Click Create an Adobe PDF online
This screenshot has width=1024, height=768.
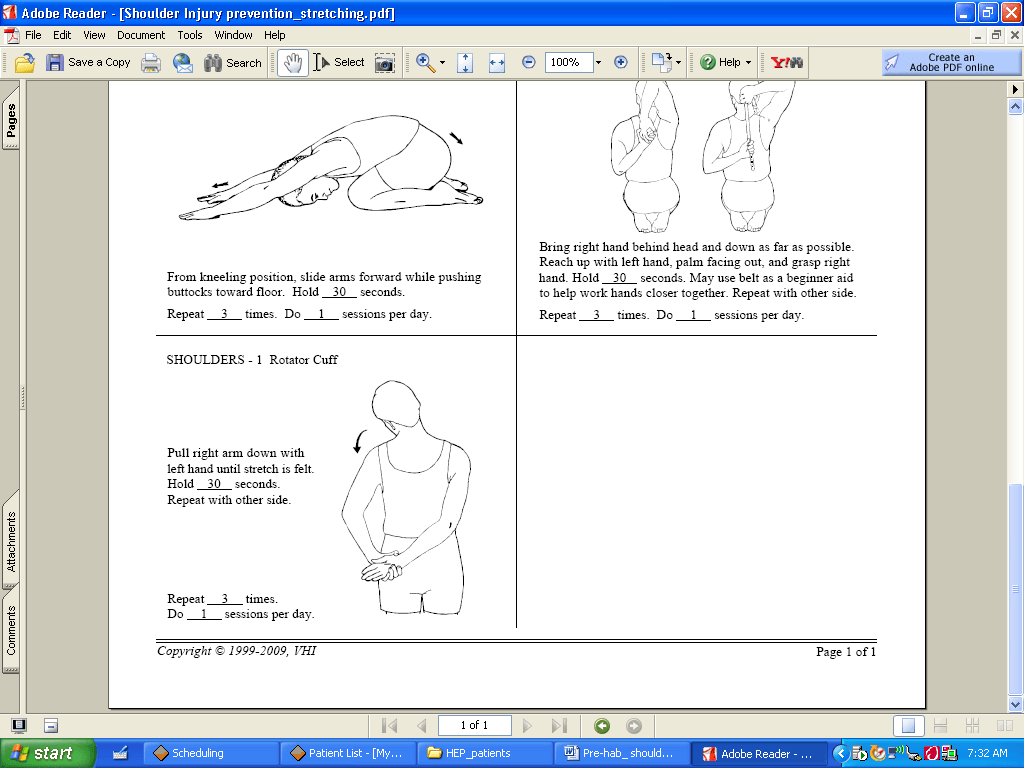951,63
